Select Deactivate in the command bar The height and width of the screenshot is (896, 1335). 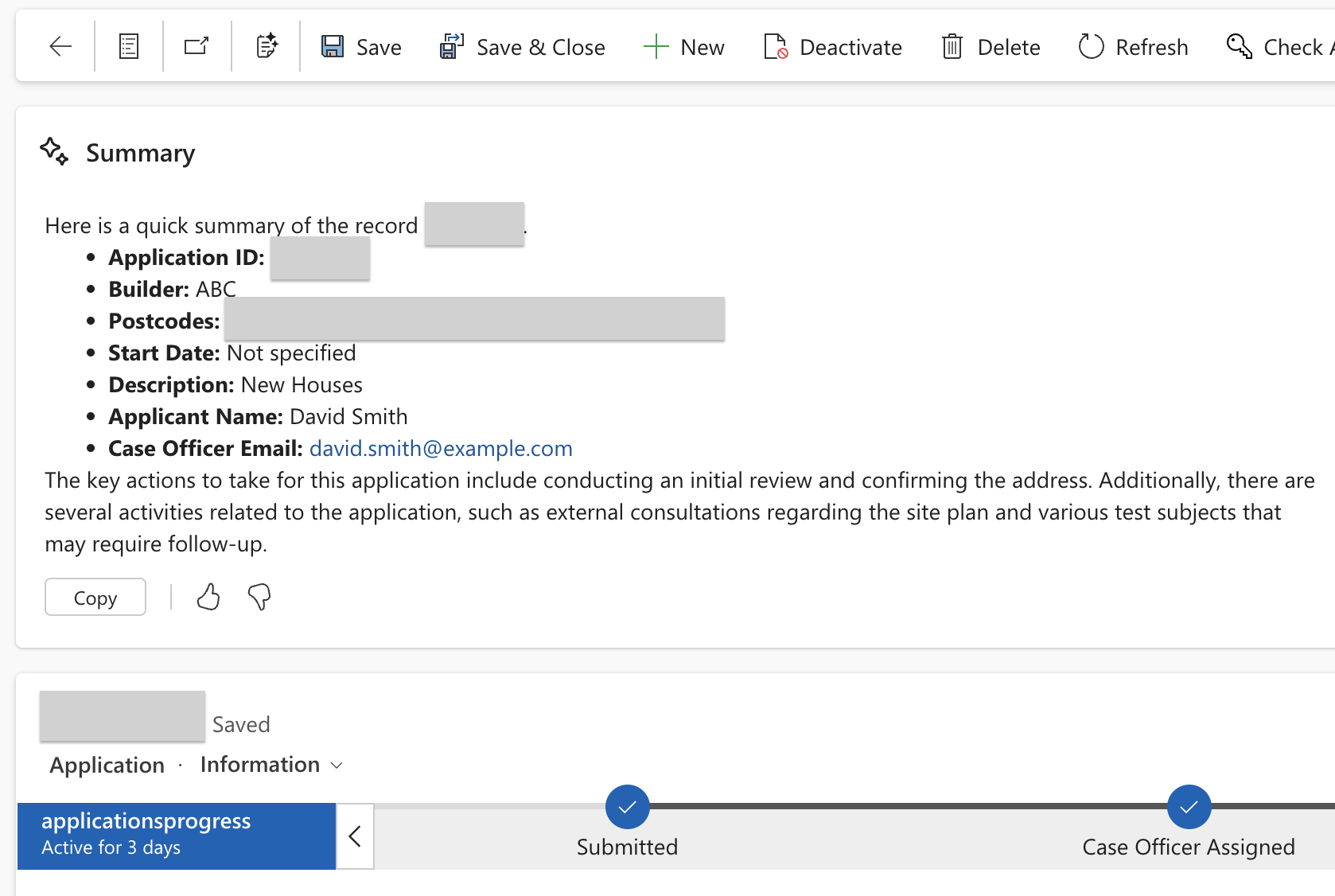pos(850,48)
